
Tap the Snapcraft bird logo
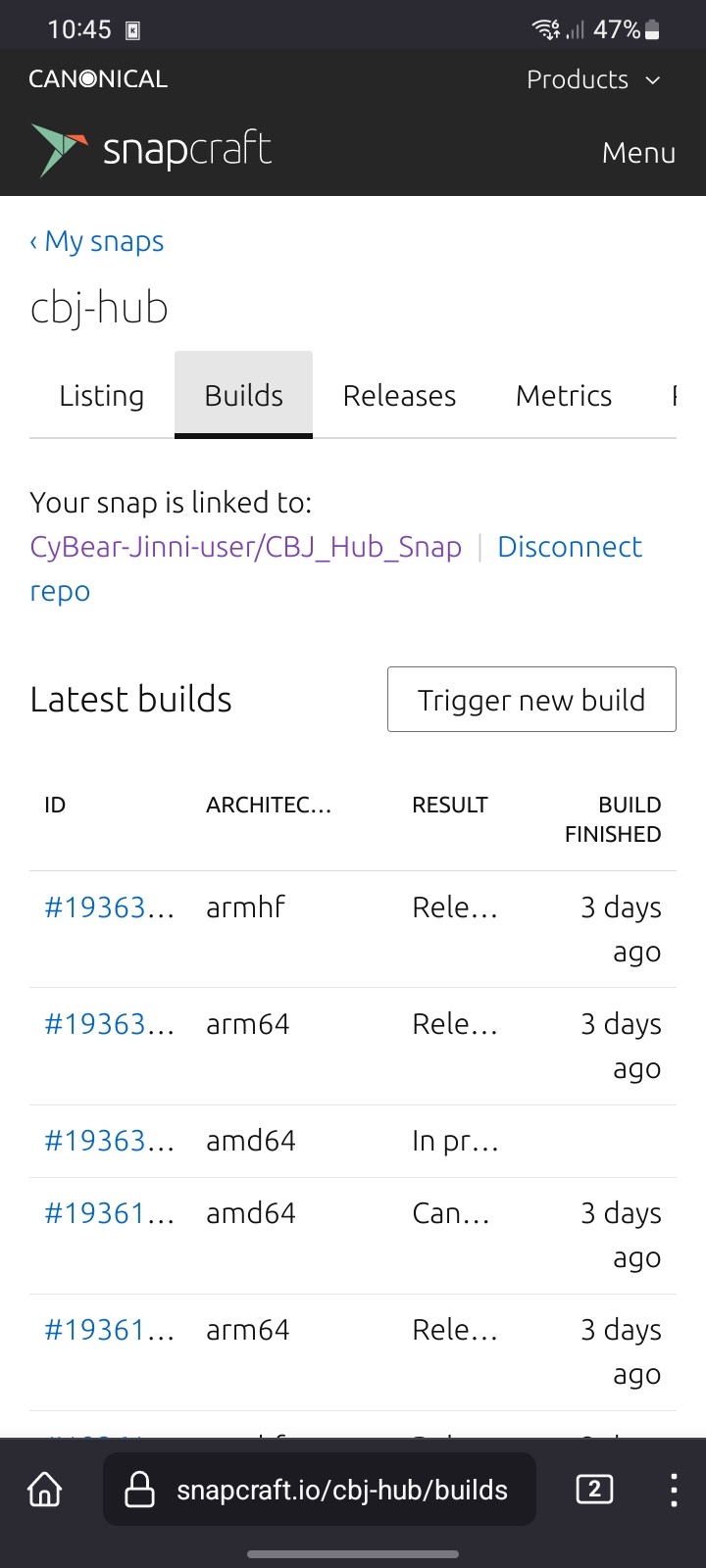[59, 150]
